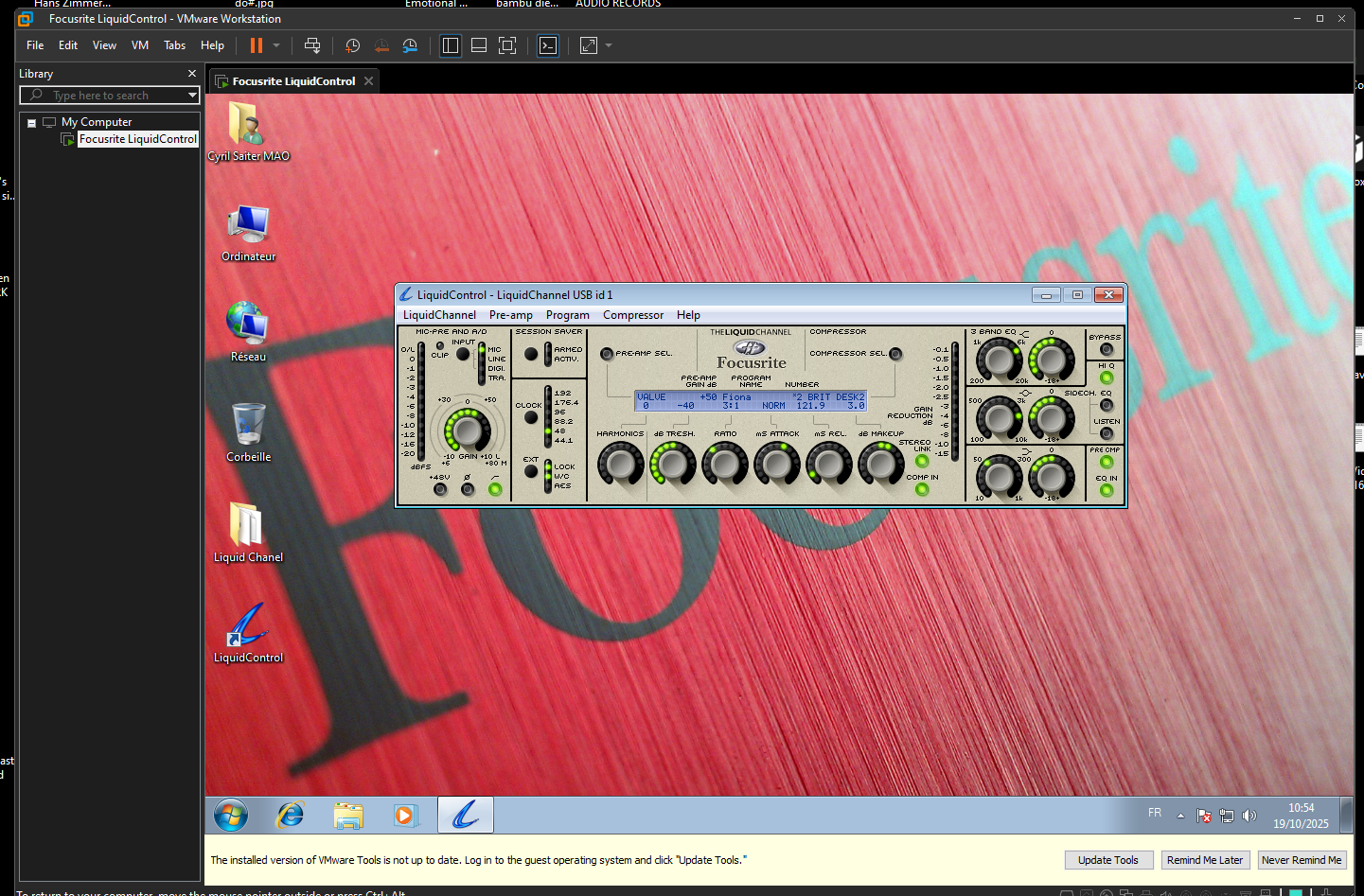Select the Réseau desktop icon

[248, 331]
